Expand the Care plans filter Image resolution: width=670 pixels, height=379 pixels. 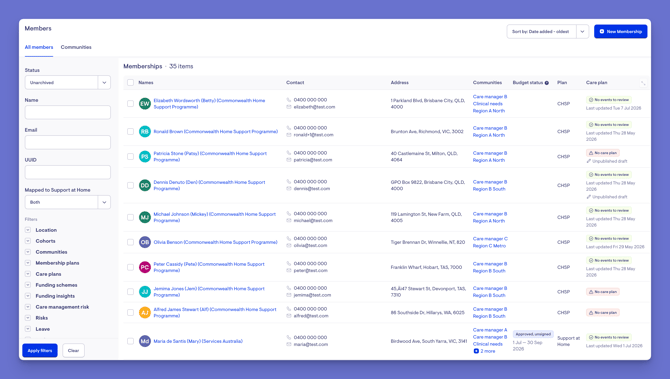28,274
